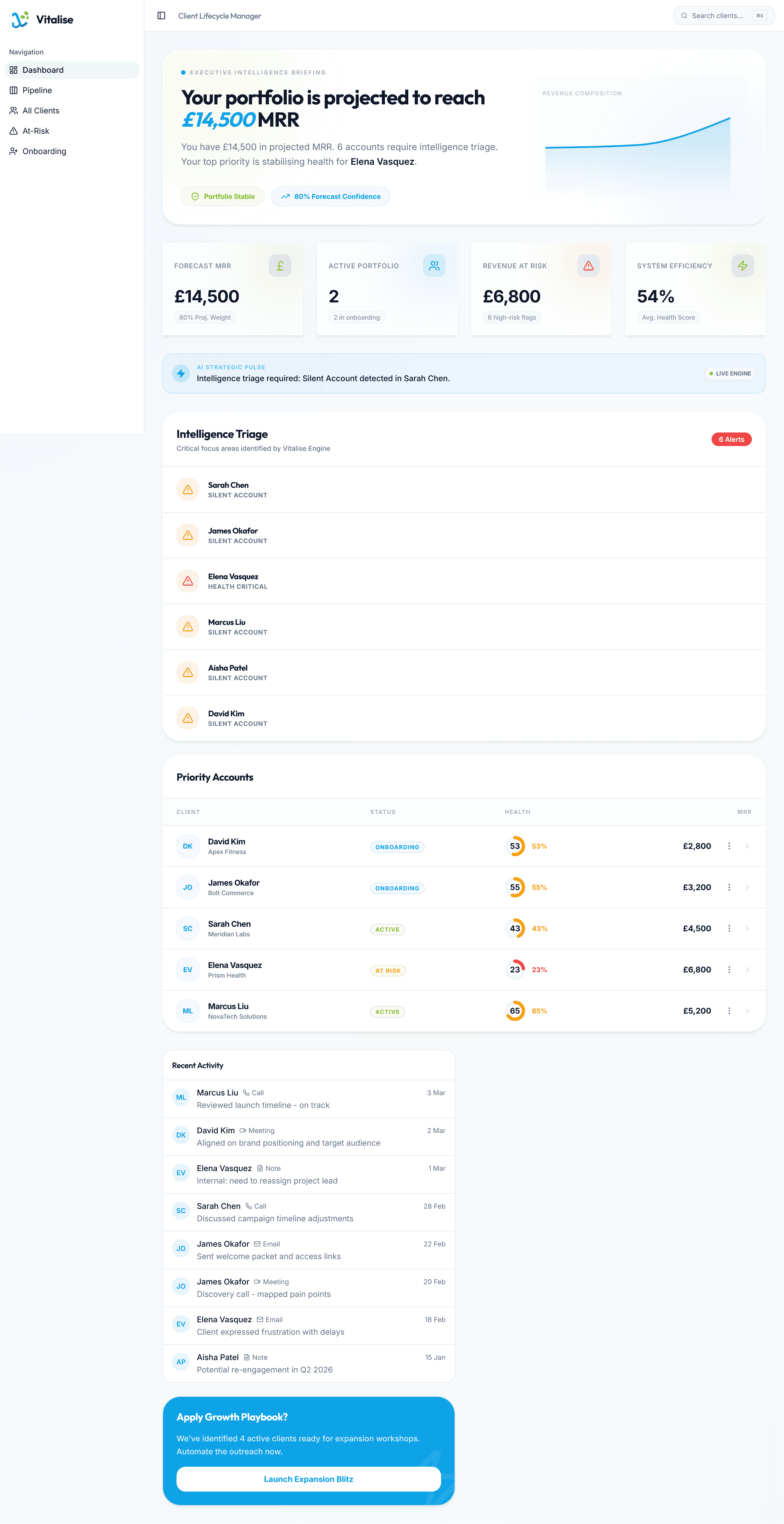Click Elena Vasquez's red critical alert icon

pyautogui.click(x=188, y=581)
